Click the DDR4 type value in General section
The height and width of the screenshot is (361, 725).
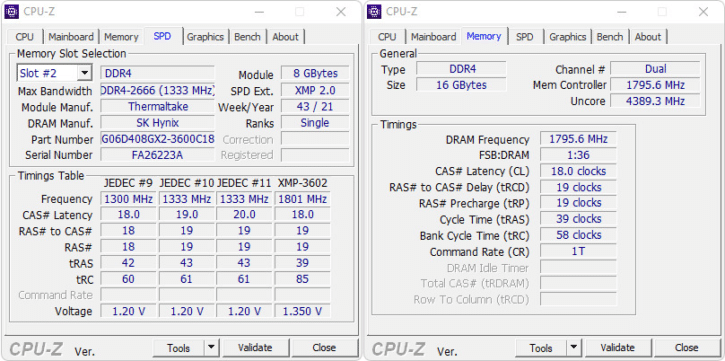coord(461,69)
